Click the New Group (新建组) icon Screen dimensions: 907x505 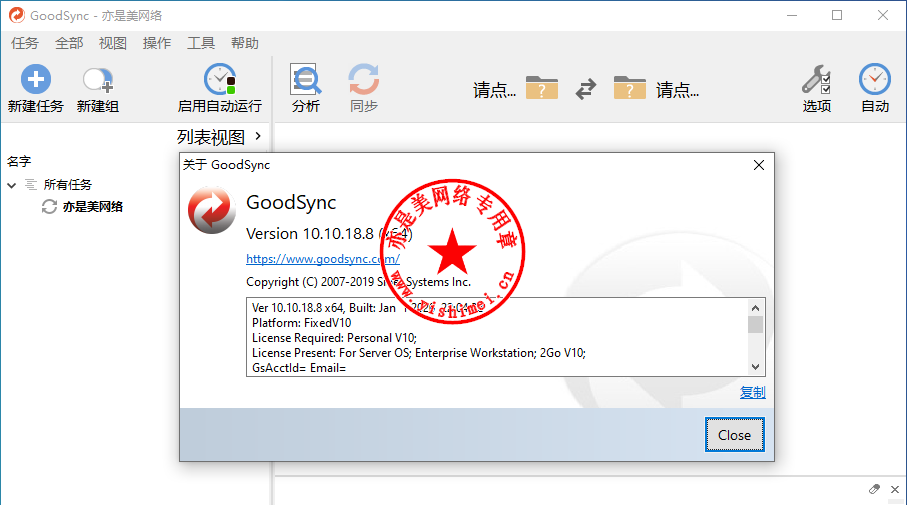[x=98, y=80]
